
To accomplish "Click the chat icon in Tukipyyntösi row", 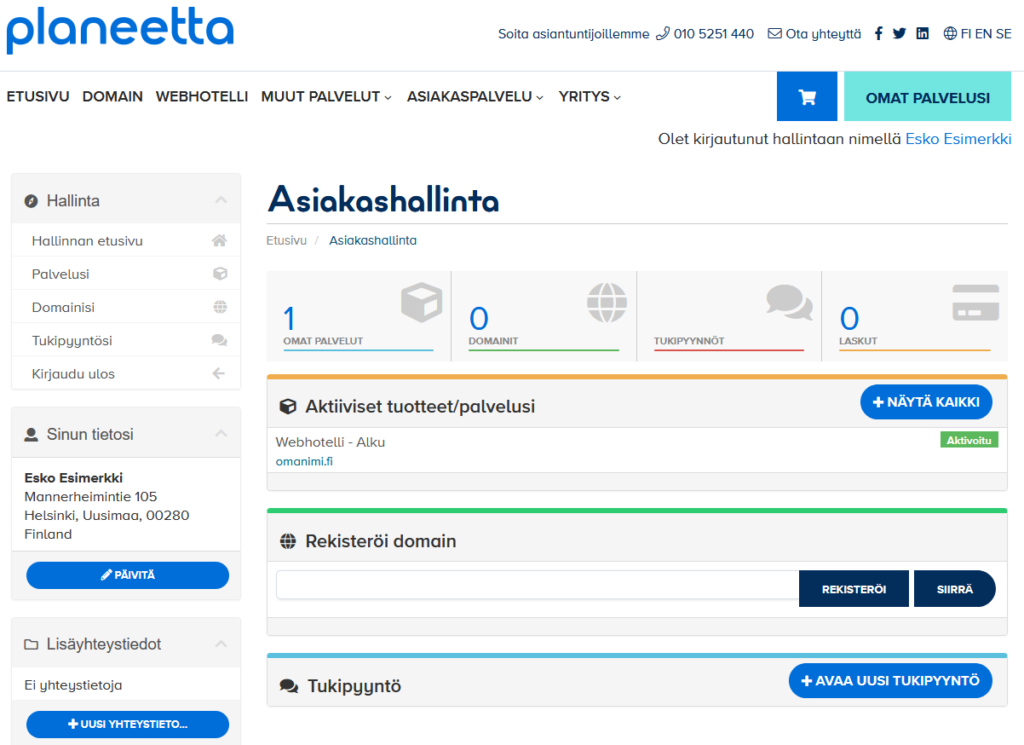I will 219,340.
